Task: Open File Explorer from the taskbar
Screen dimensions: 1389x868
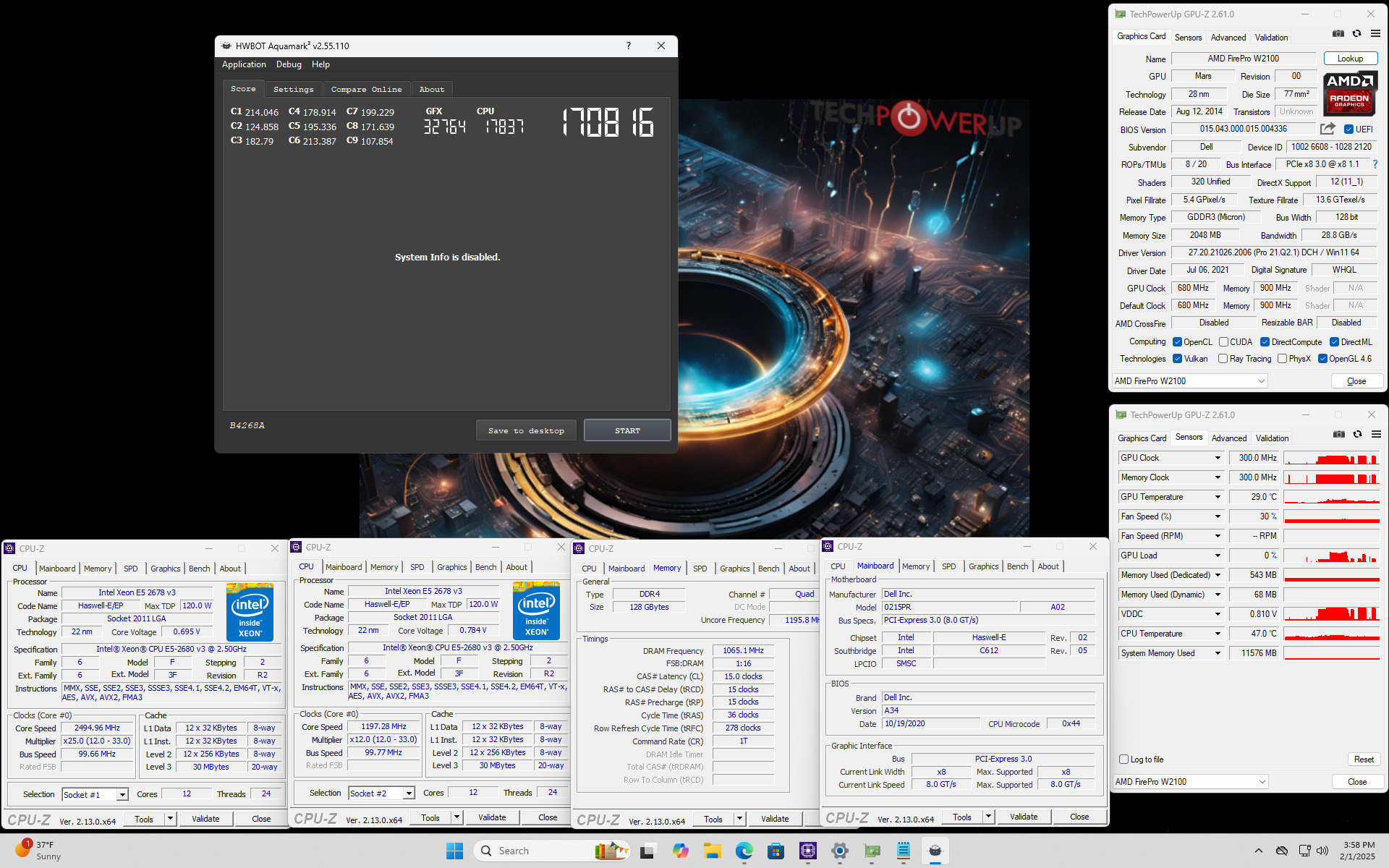Action: pyautogui.click(x=713, y=851)
